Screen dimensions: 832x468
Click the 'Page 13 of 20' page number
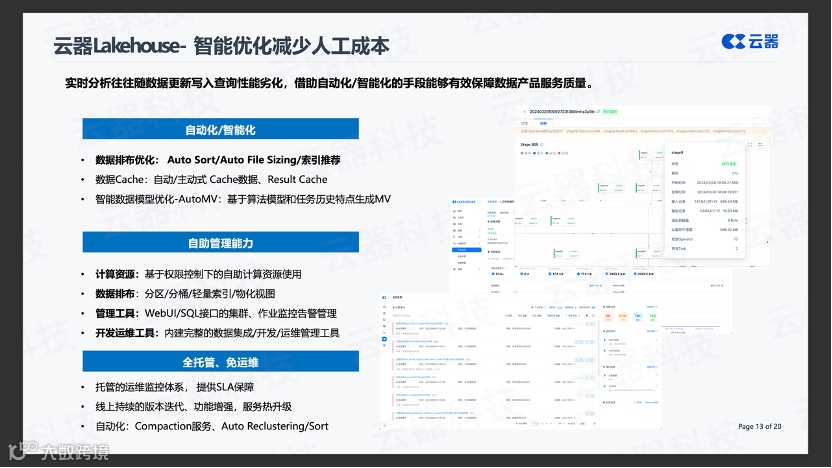(x=759, y=426)
